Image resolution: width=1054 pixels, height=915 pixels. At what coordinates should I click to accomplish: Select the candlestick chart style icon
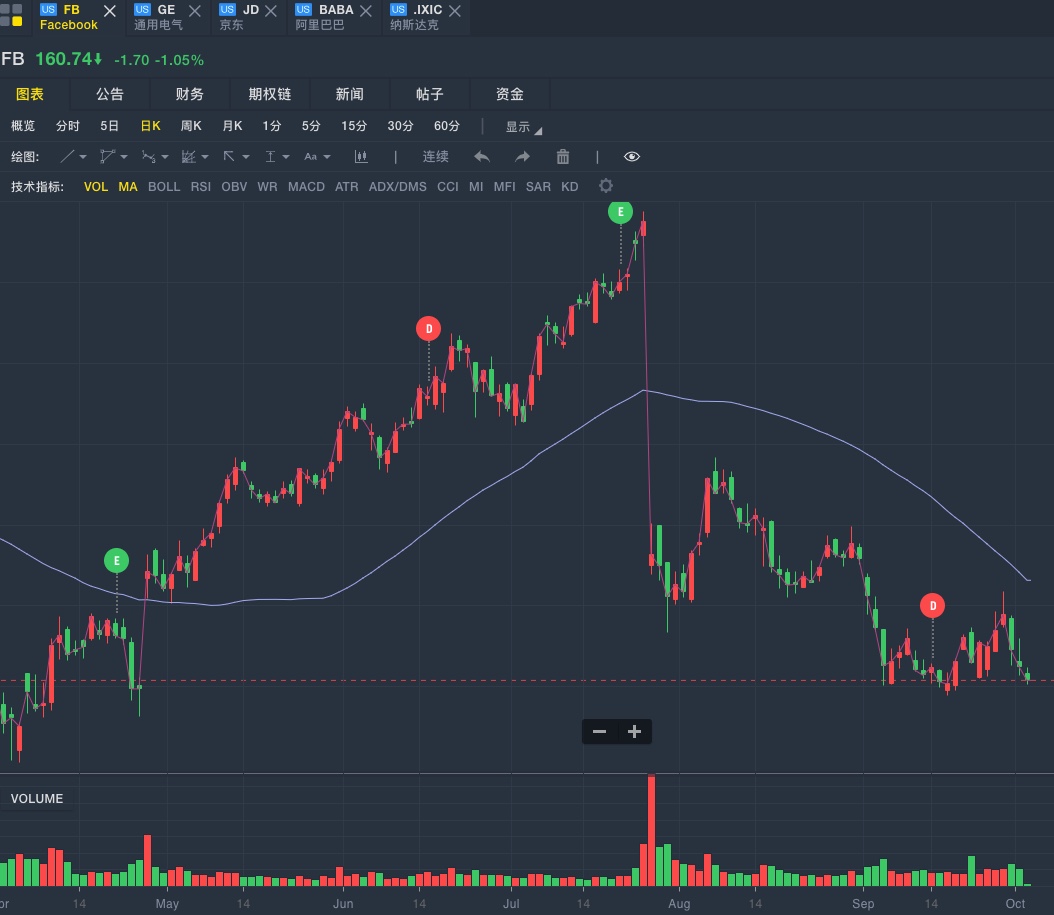click(361, 157)
